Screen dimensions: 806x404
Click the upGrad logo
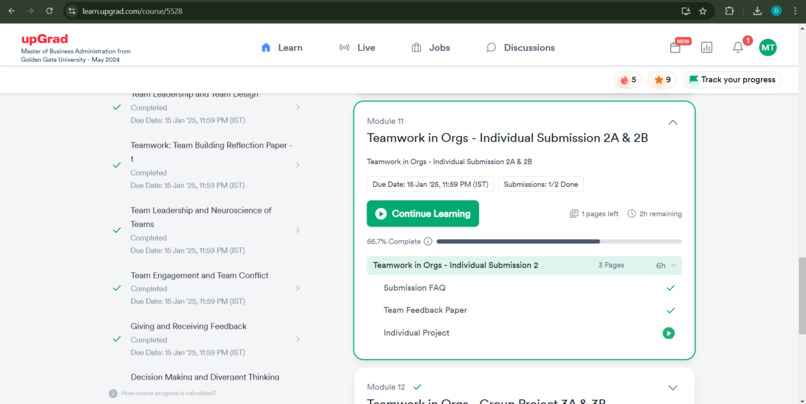44,39
